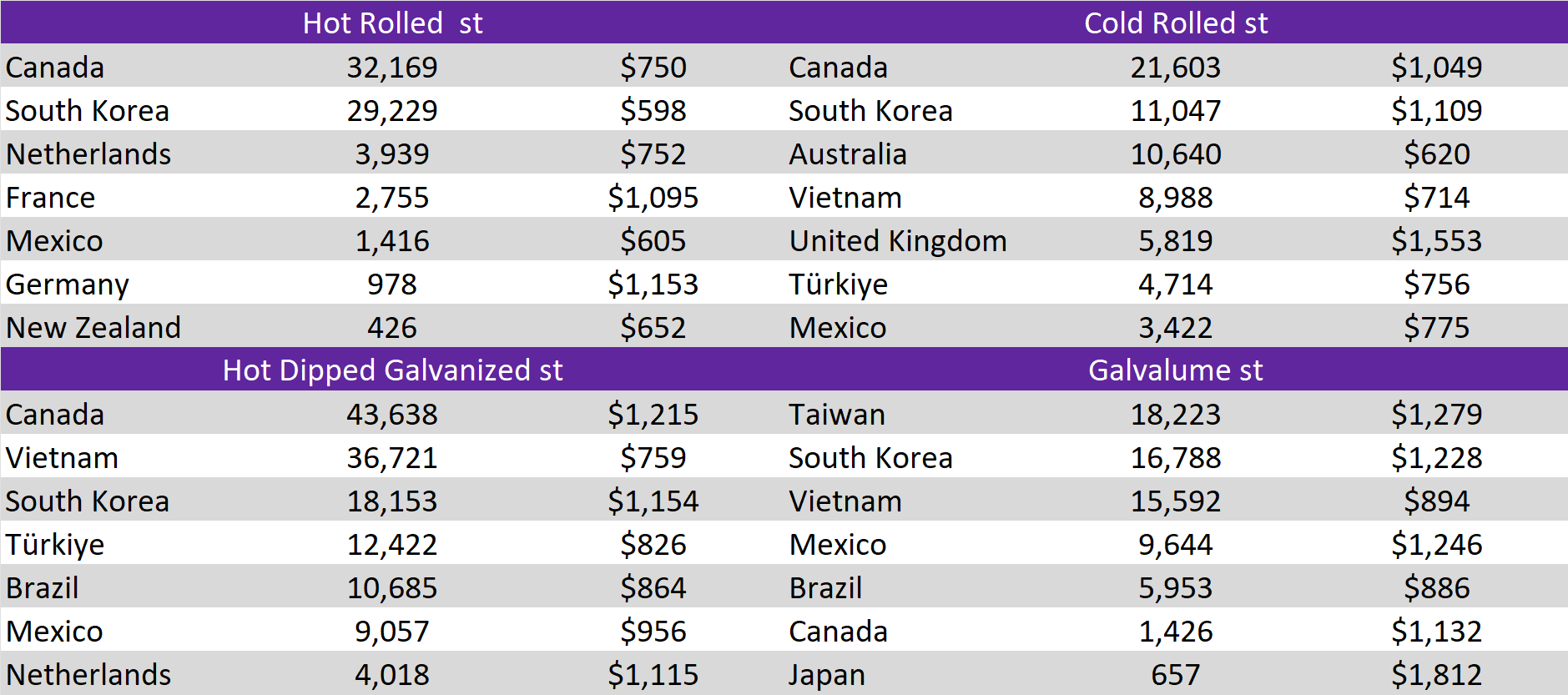Select the Taiwan country cell
The height and width of the screenshot is (695, 1568).
837,415
